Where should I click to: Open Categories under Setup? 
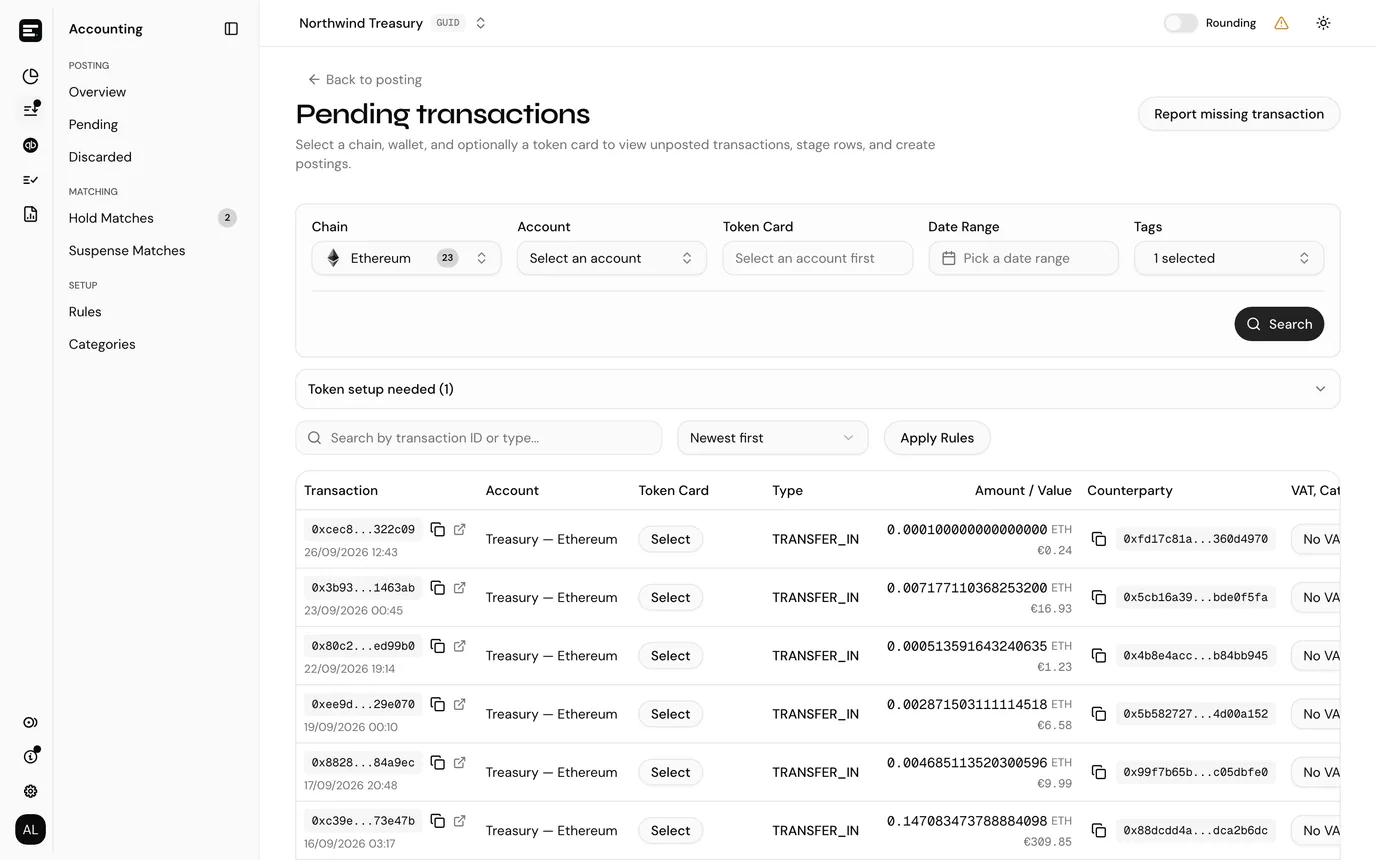pyautogui.click(x=102, y=344)
